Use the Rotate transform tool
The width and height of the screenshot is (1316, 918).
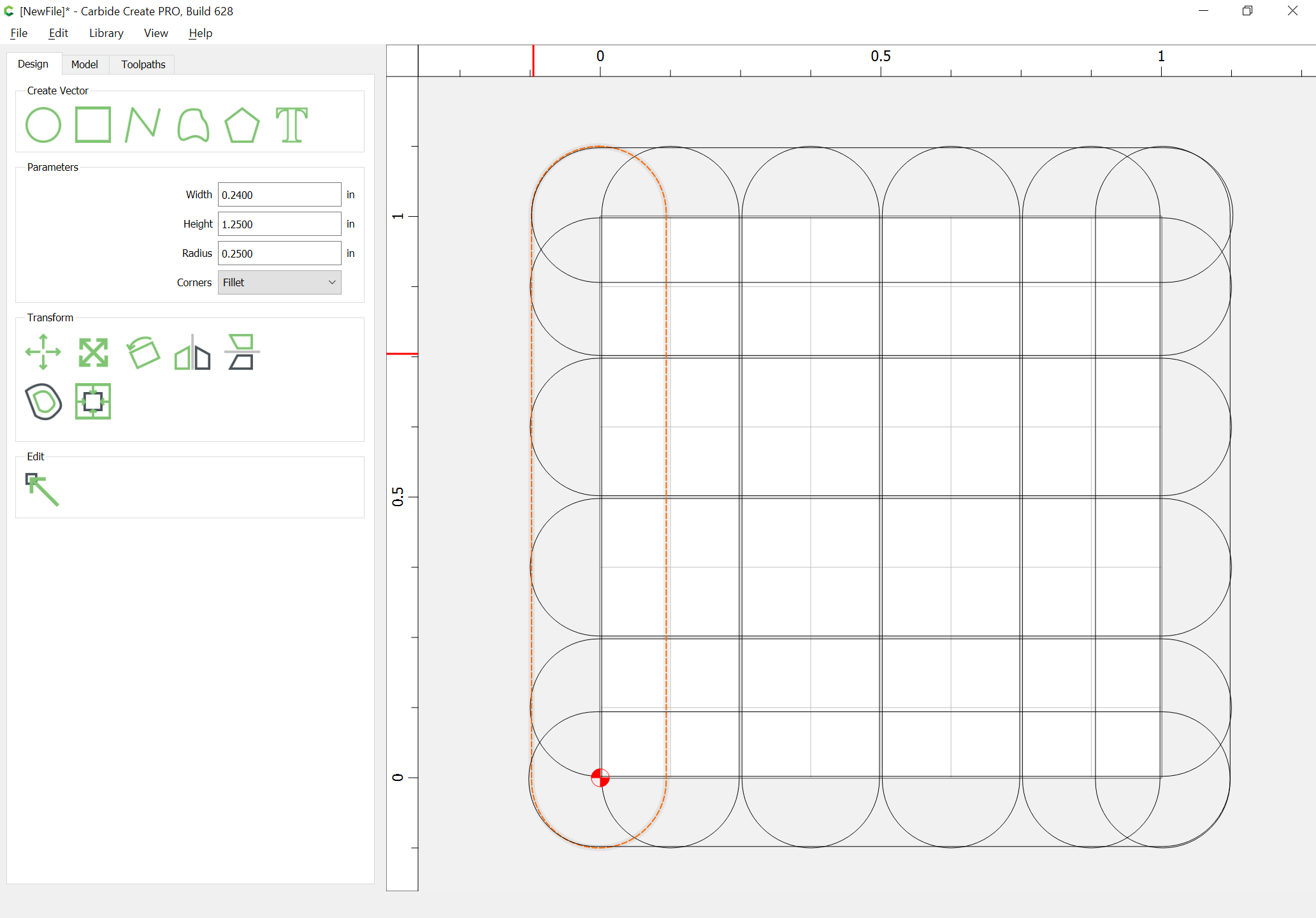[x=143, y=352]
